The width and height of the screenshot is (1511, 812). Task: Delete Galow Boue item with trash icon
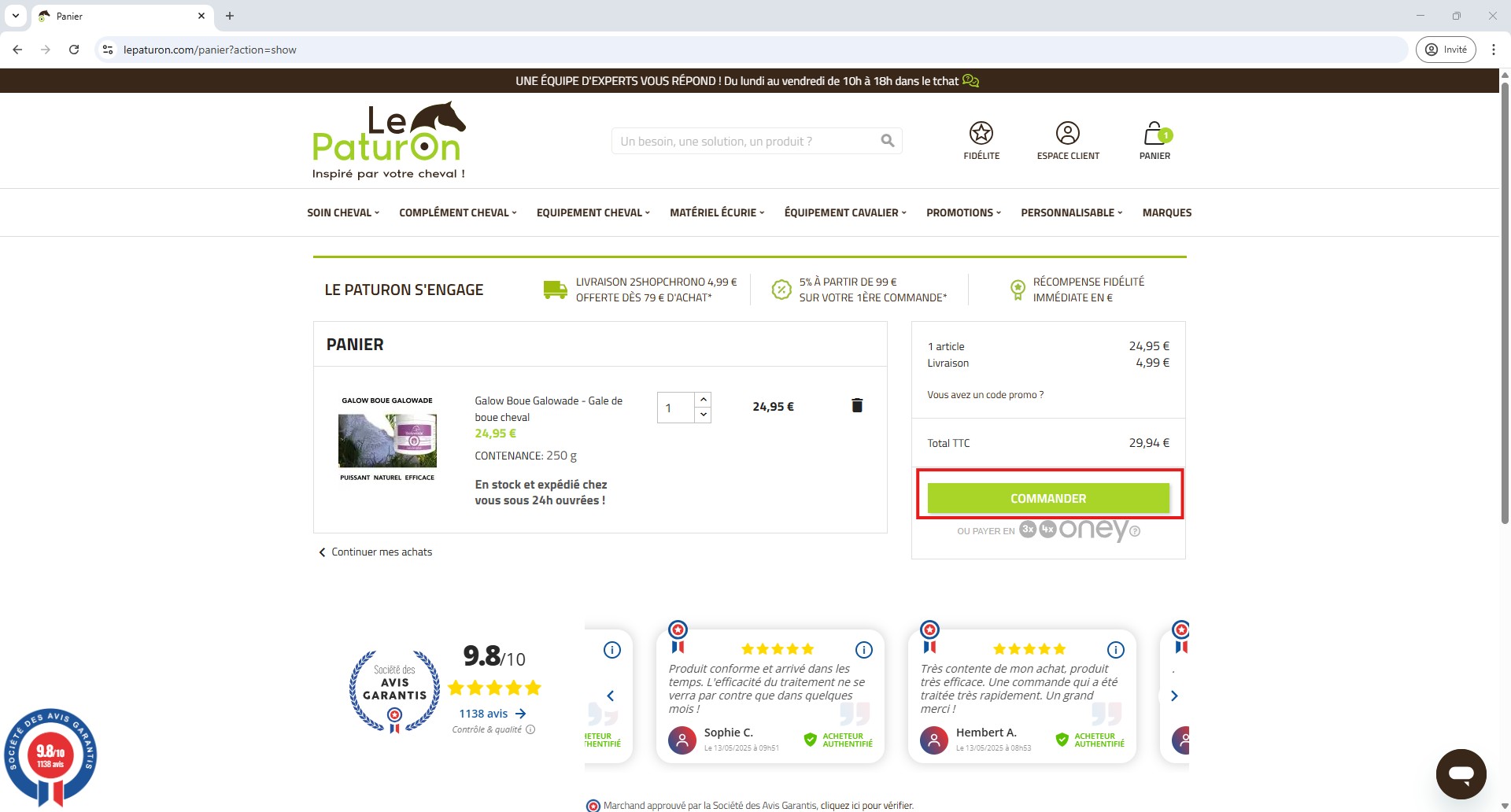coord(857,405)
